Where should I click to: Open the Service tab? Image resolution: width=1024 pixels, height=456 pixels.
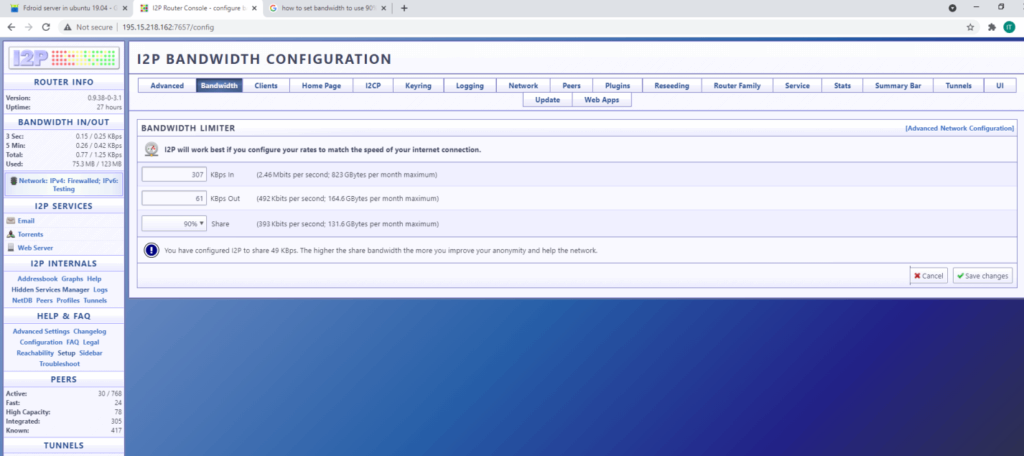pyautogui.click(x=797, y=86)
